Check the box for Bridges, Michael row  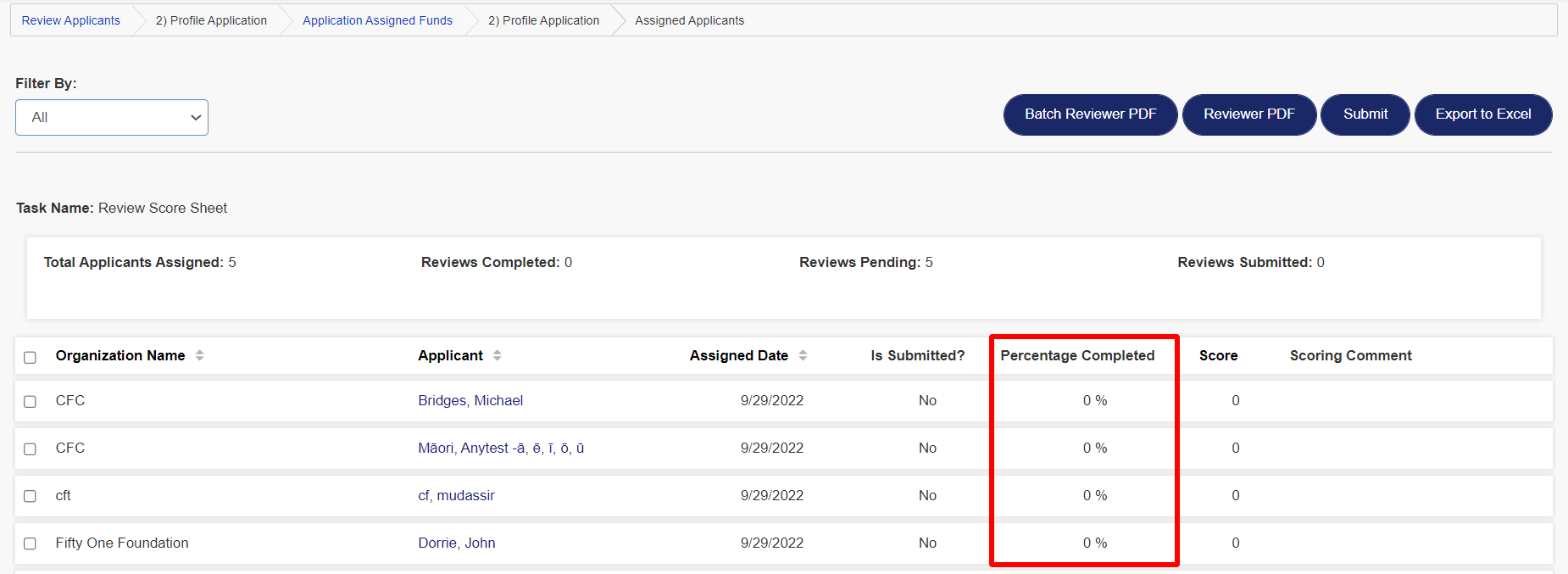(x=31, y=401)
